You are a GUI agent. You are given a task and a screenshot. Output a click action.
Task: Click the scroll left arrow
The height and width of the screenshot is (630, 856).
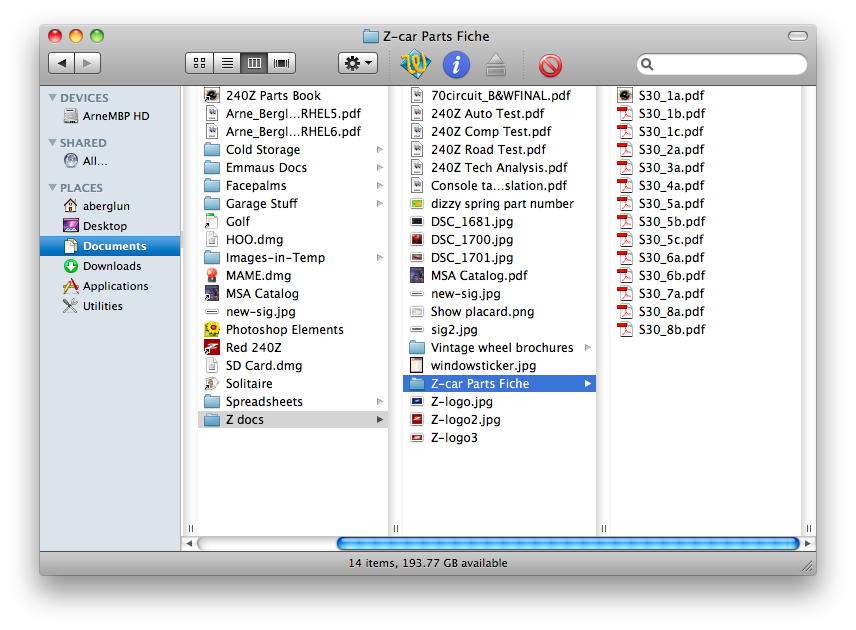[189, 543]
